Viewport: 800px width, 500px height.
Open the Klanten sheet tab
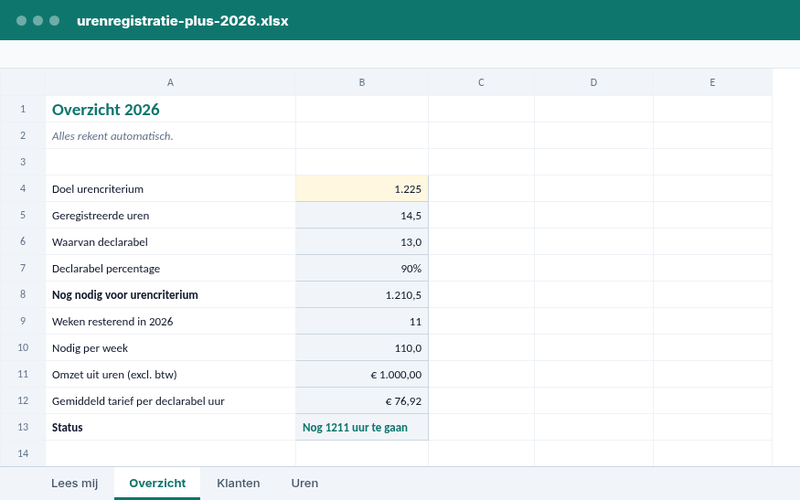tap(238, 483)
